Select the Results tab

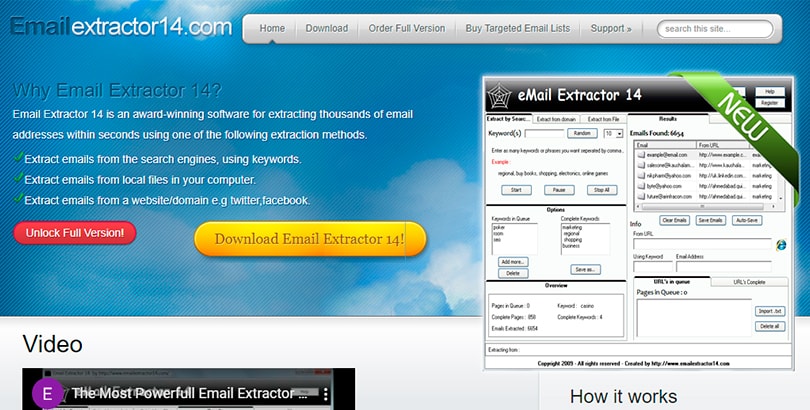coord(668,119)
